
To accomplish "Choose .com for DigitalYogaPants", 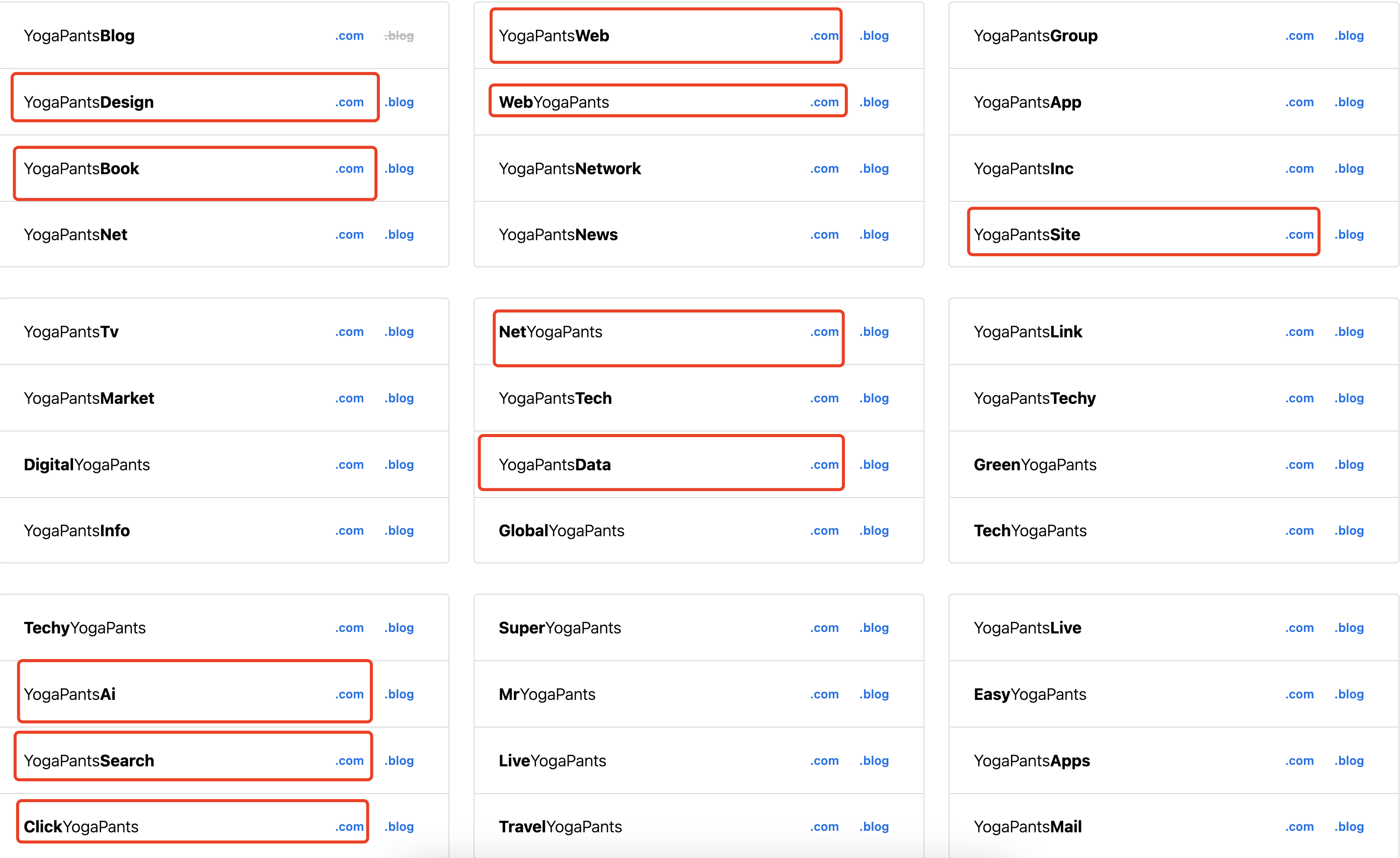I will point(349,465).
